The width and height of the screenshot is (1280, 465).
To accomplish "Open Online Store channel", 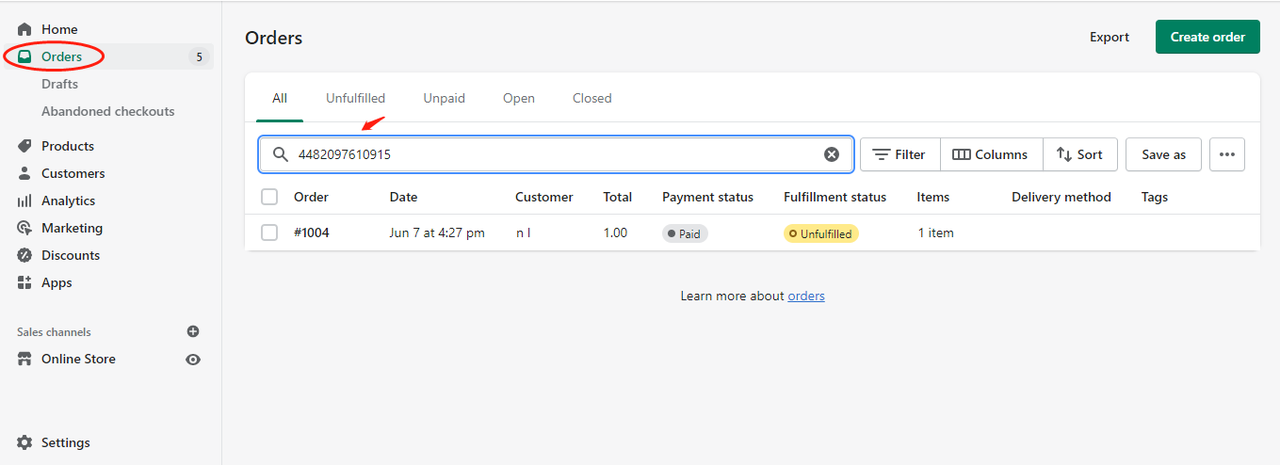I will pyautogui.click(x=78, y=359).
